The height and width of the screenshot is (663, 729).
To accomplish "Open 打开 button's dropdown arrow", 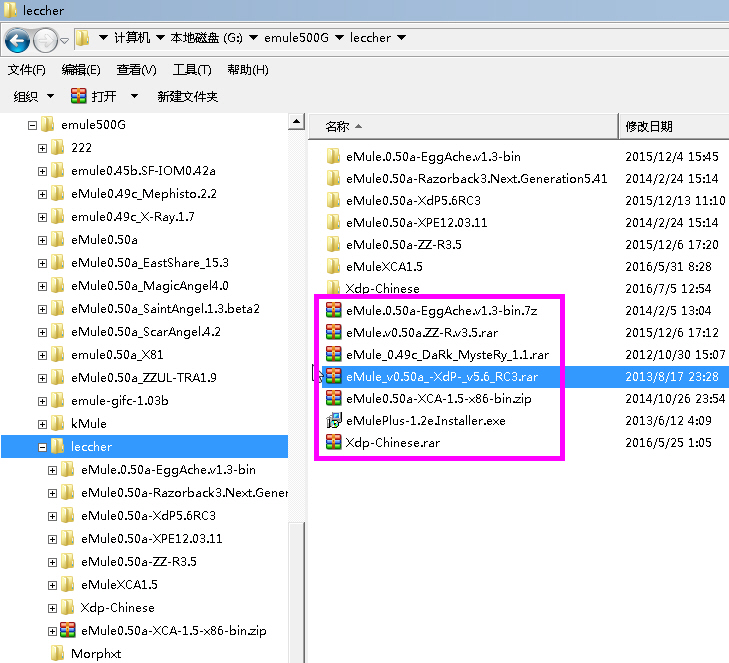I will (134, 96).
